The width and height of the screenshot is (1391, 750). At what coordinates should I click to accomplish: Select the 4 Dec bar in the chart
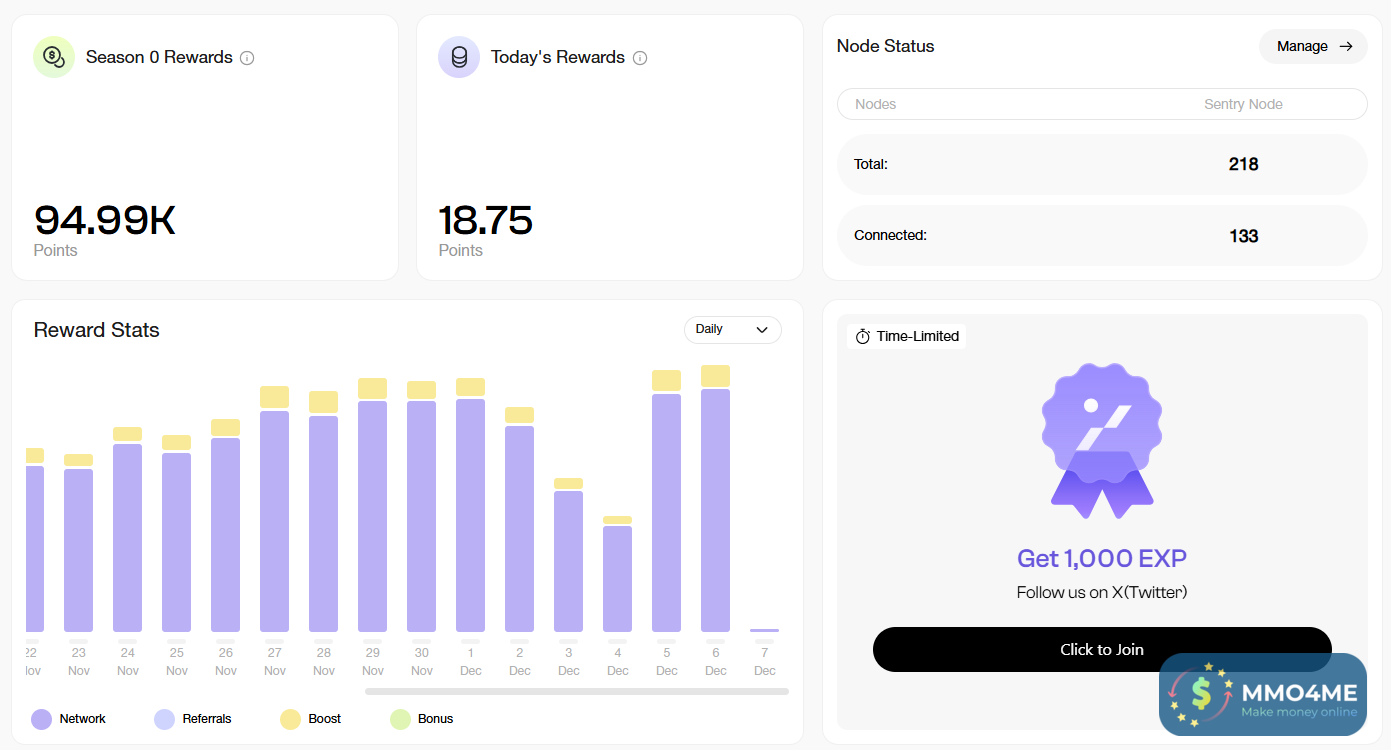click(x=617, y=574)
